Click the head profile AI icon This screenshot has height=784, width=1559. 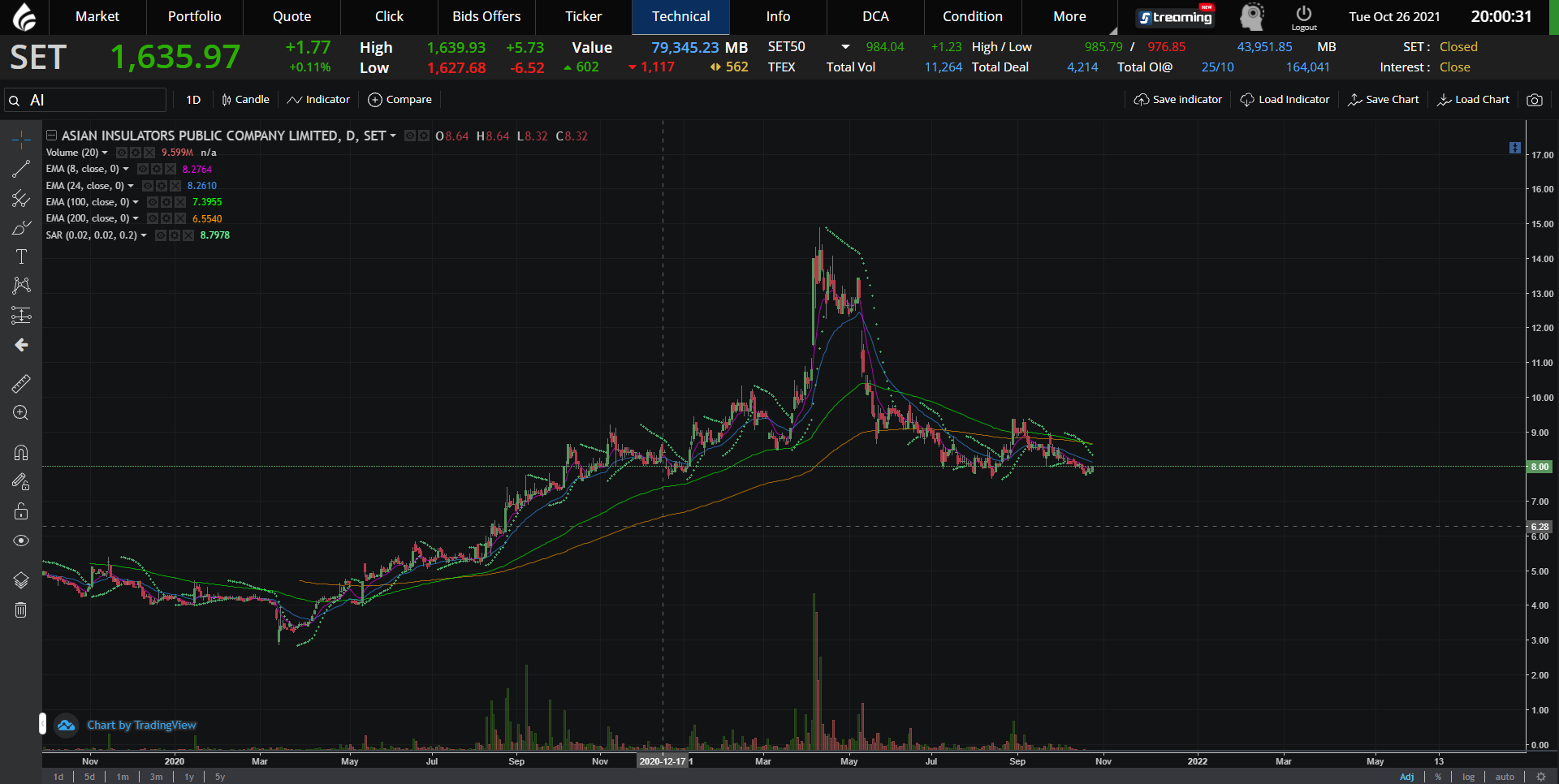[1252, 16]
